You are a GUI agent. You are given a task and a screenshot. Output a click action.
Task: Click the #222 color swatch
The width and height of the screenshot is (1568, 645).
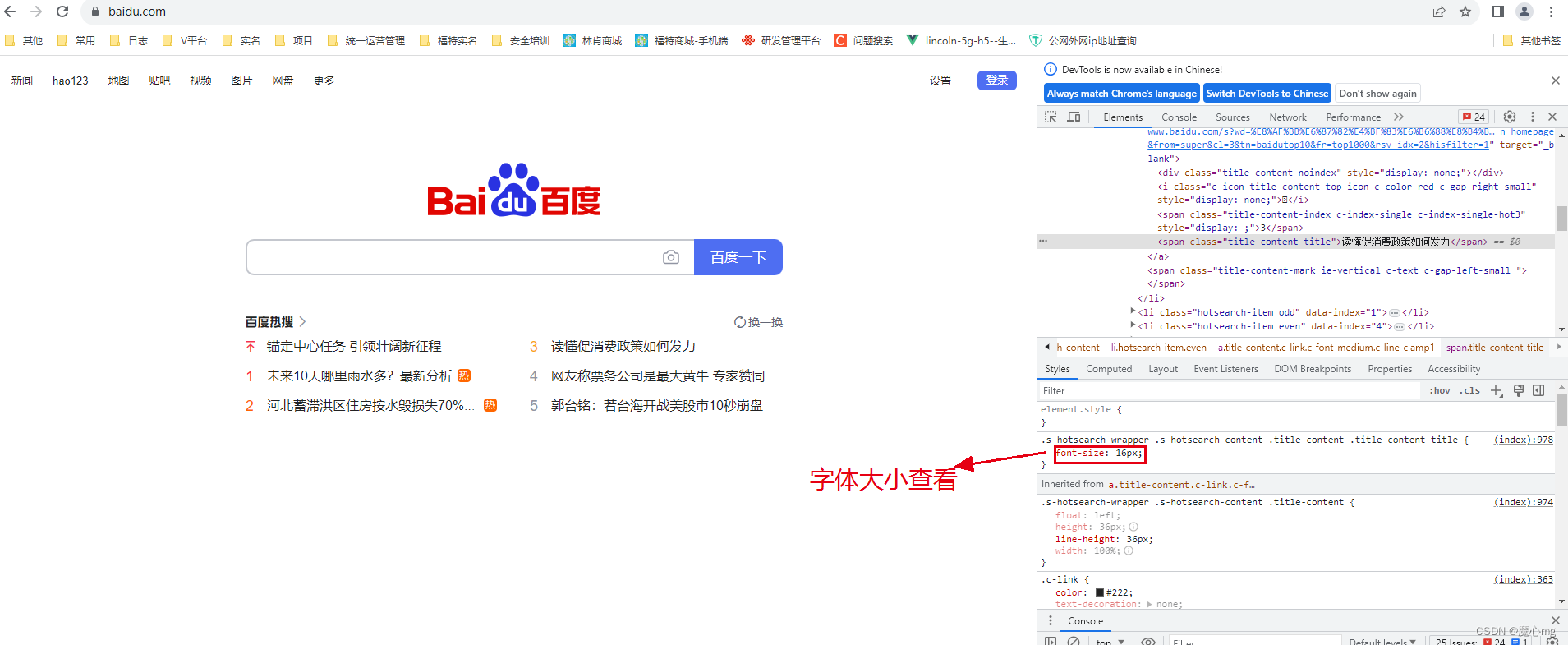point(1100,592)
